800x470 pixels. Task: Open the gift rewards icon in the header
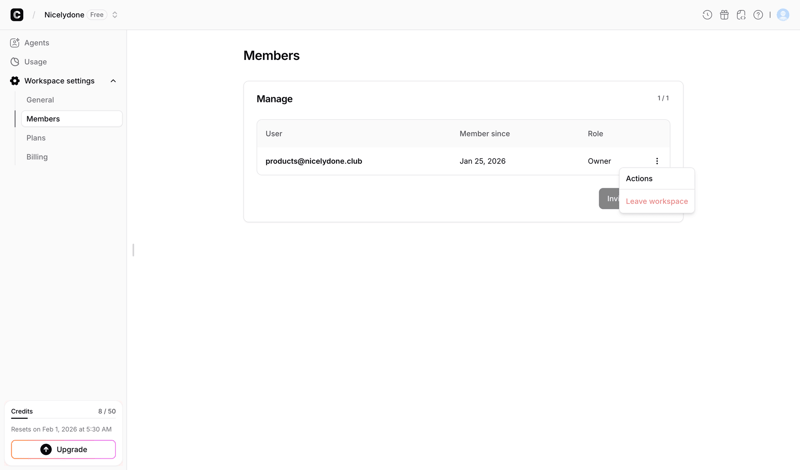[724, 15]
